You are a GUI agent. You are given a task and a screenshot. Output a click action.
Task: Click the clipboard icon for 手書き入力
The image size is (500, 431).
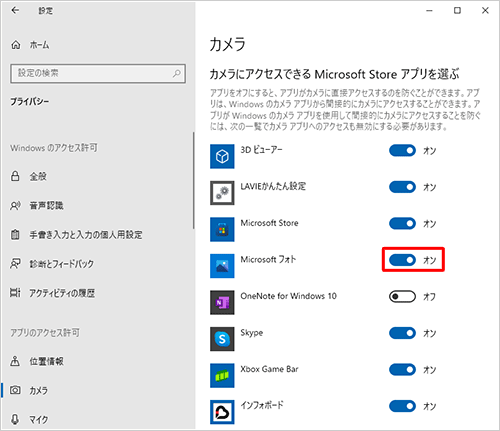click(15, 235)
